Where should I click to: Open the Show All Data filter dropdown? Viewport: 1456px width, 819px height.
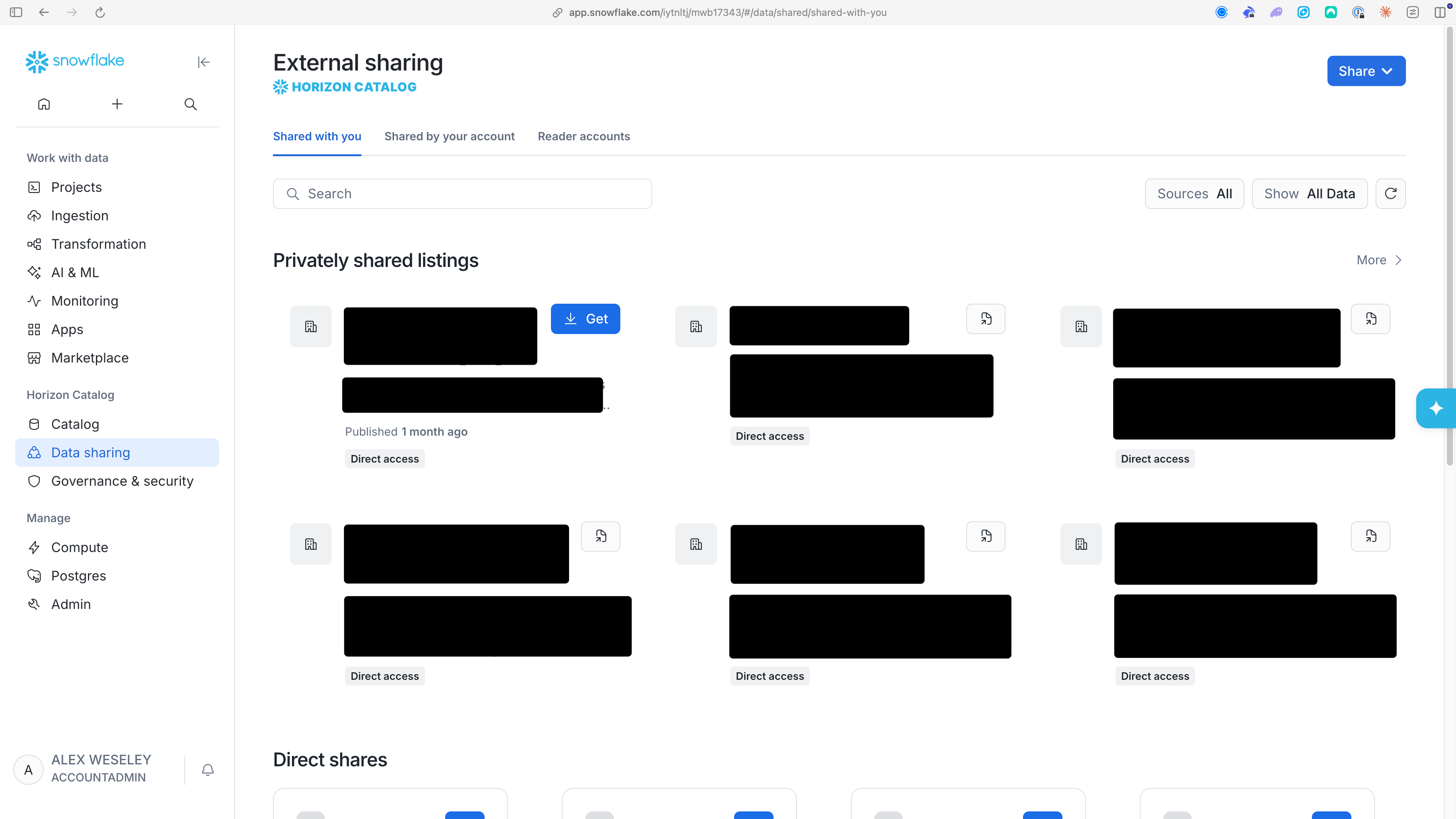1310,194
